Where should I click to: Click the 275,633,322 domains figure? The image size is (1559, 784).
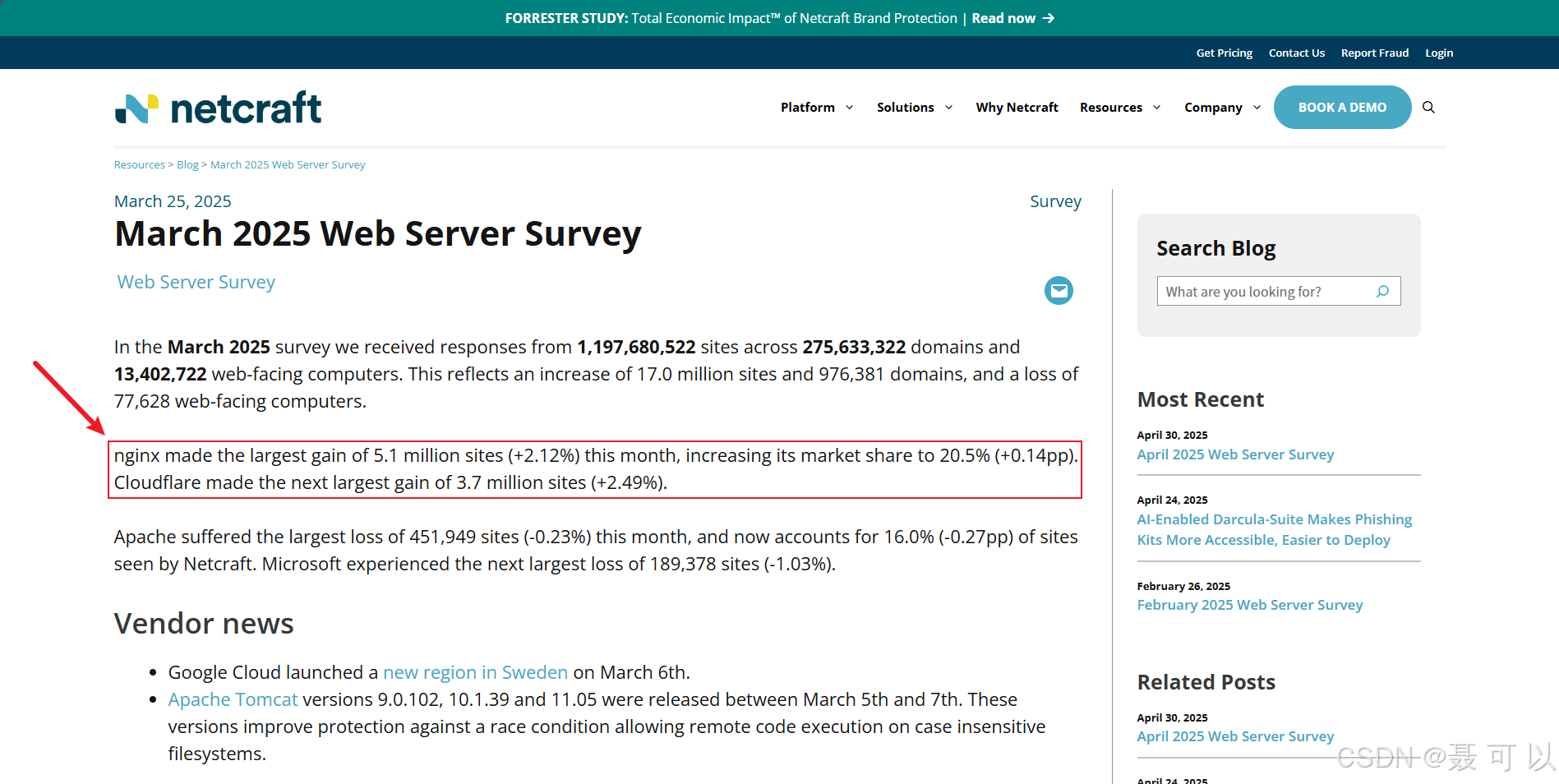tap(854, 347)
